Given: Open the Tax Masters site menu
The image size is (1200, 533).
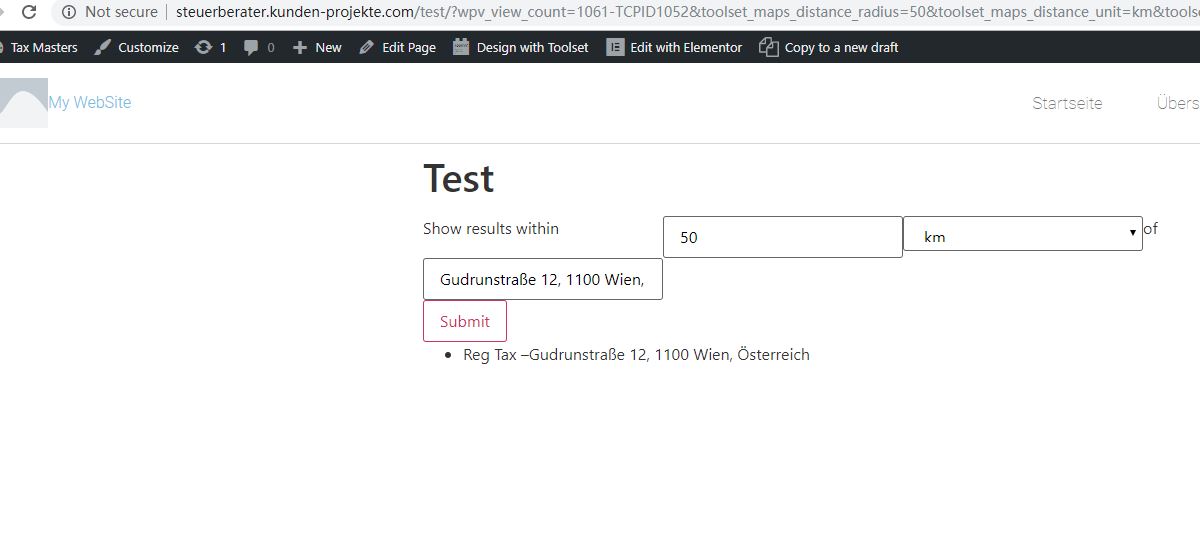Looking at the screenshot, I should [x=42, y=47].
